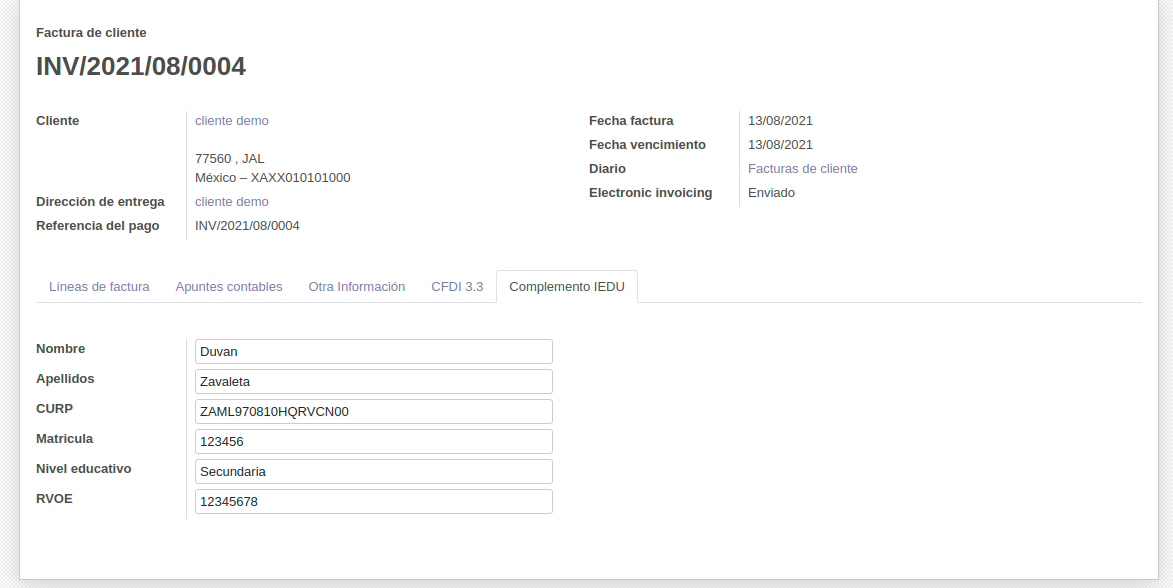The width and height of the screenshot is (1173, 588).
Task: Select the Matricula field with 123456
Action: (373, 442)
